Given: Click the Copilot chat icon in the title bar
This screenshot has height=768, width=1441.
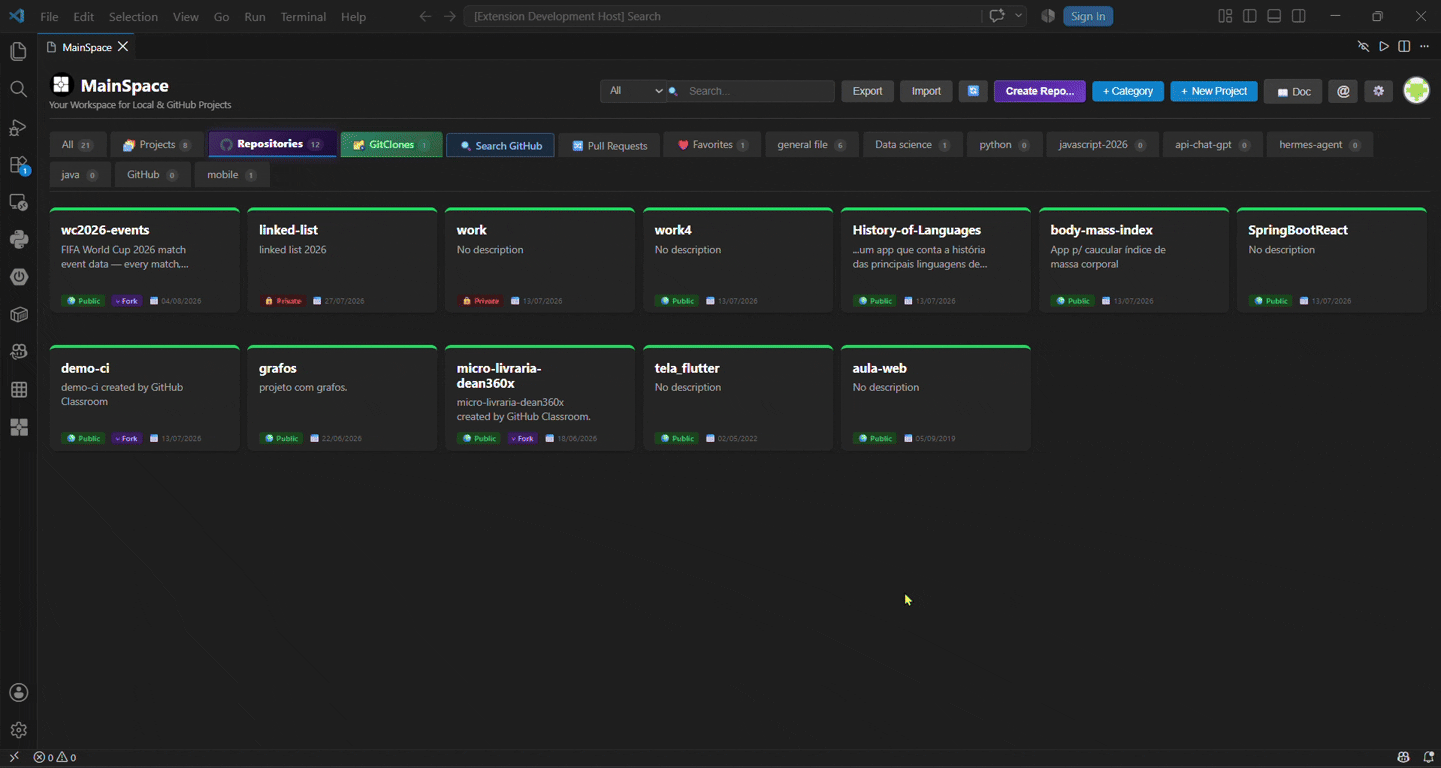Looking at the screenshot, I should click(x=997, y=16).
